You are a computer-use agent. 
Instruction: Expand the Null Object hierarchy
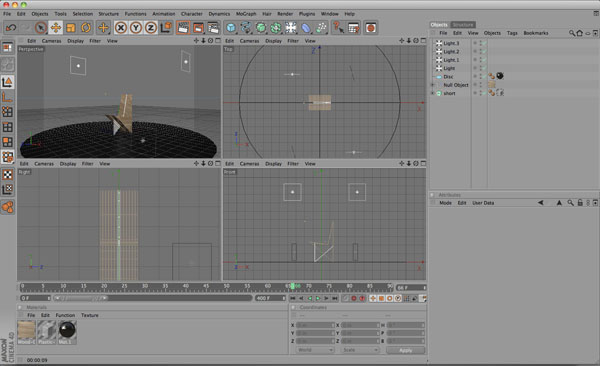[x=432, y=85]
